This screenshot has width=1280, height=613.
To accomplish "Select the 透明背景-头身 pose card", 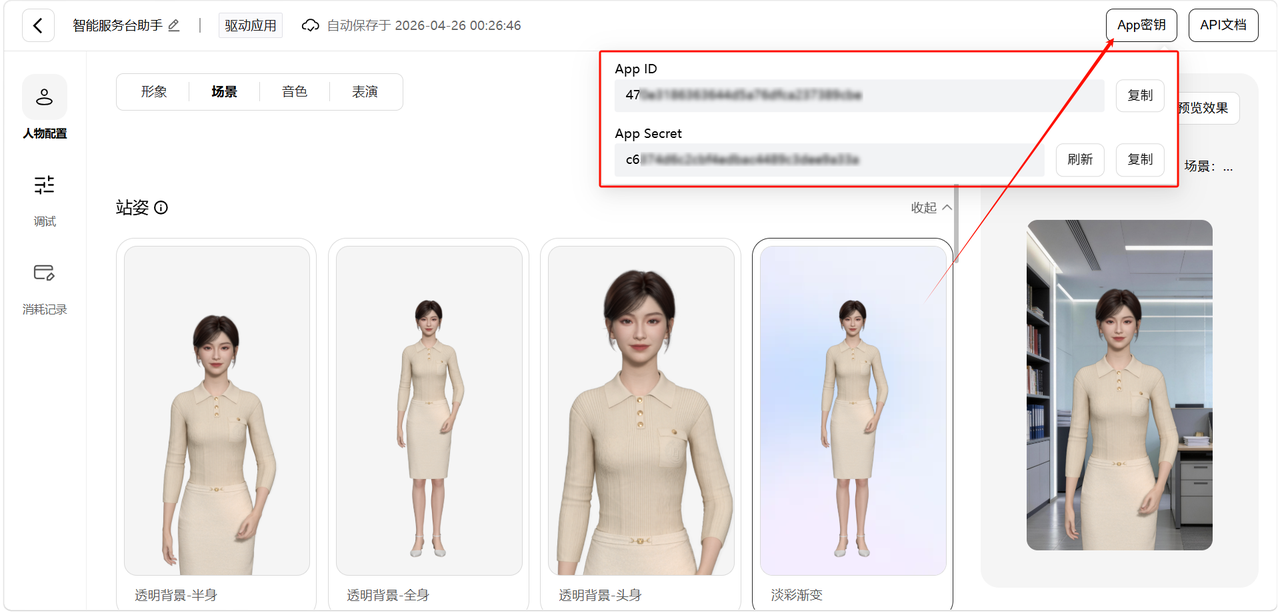I will click(x=641, y=425).
